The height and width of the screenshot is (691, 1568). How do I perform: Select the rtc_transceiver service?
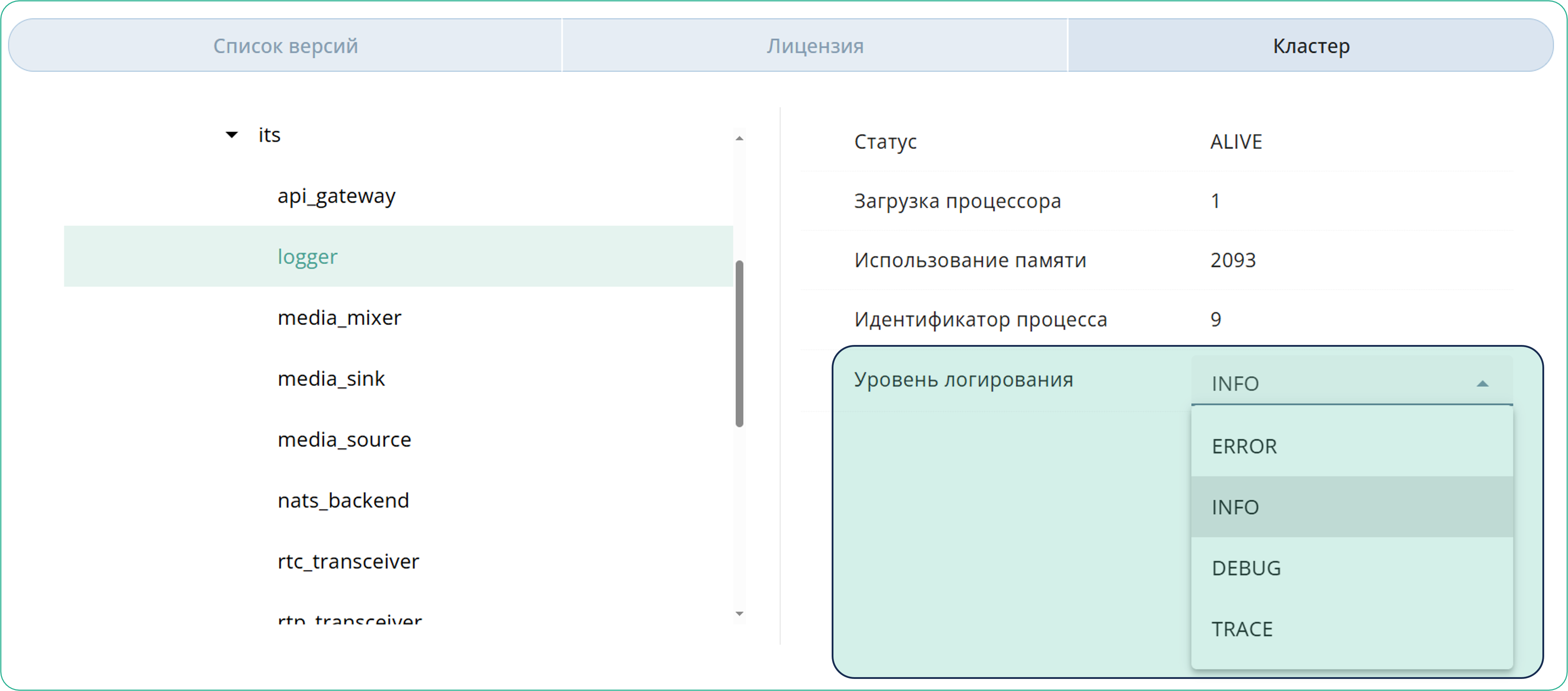[x=348, y=561]
